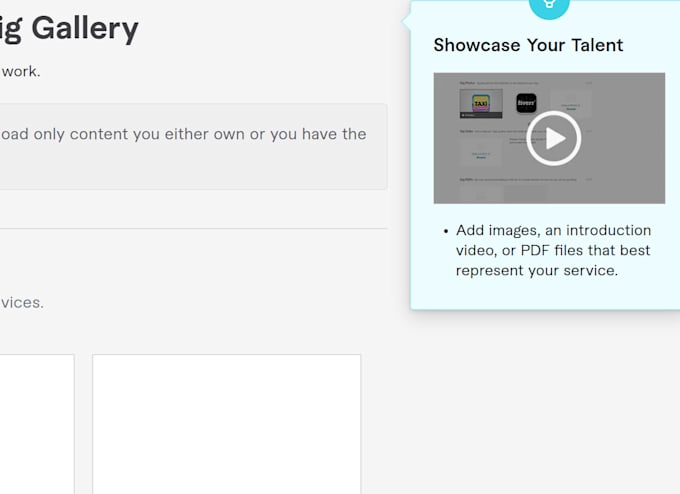The height and width of the screenshot is (494, 680).
Task: Play the Showcase Your Talent video
Action: coord(553,138)
